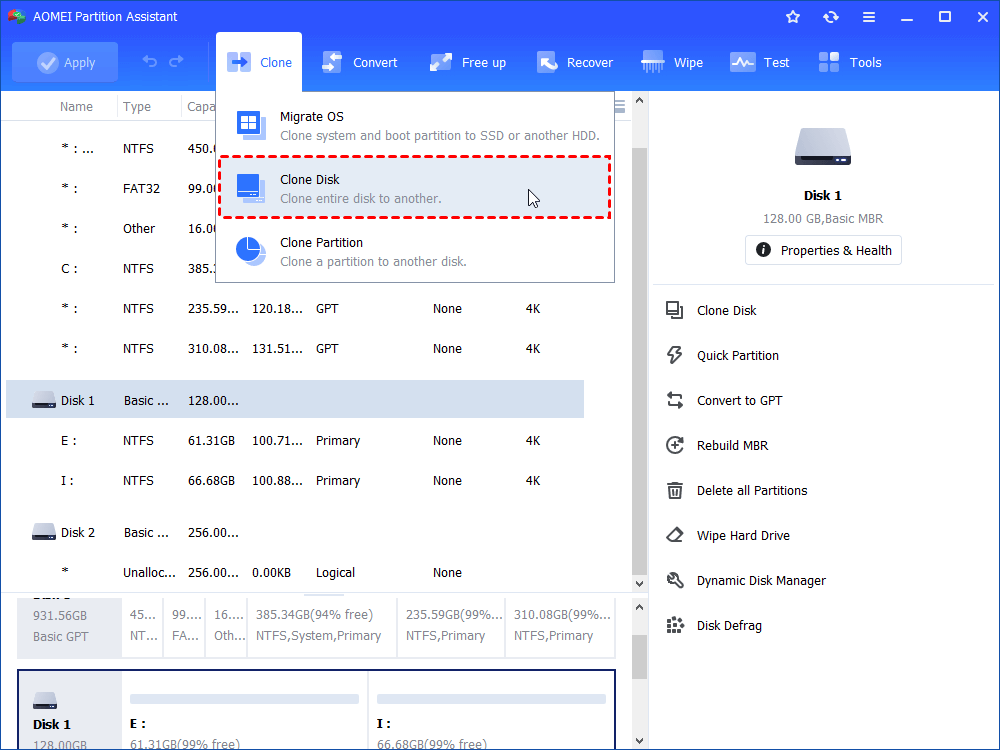Screen dimensions: 1000x750
Task: Click the partition list scroll down arrow
Action: [x=639, y=583]
